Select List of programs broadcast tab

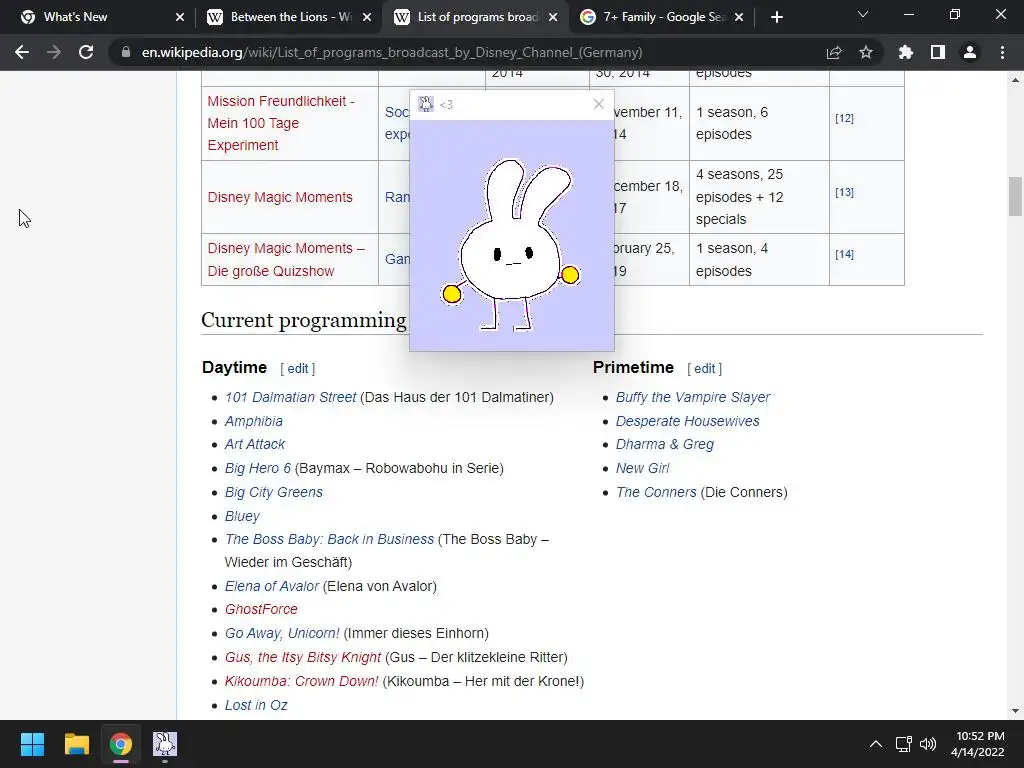tap(475, 17)
